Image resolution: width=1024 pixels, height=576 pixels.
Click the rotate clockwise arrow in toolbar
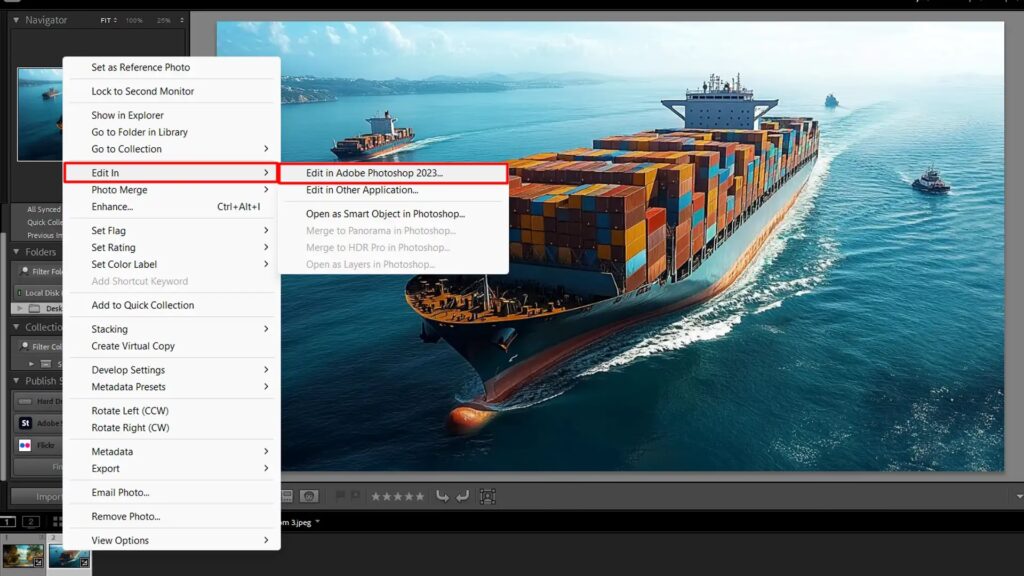[x=462, y=496]
